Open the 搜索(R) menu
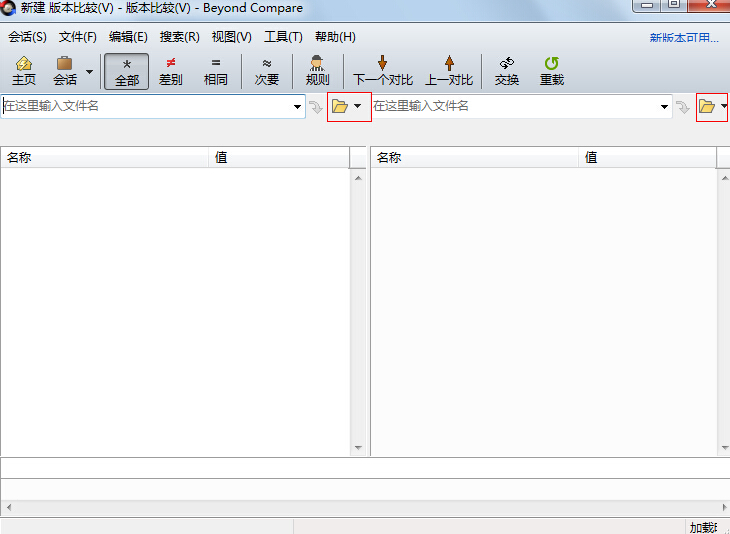 tap(179, 37)
